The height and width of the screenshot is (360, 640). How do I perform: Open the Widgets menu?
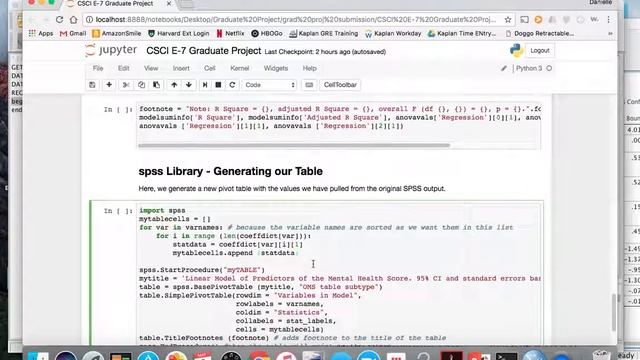click(276, 68)
